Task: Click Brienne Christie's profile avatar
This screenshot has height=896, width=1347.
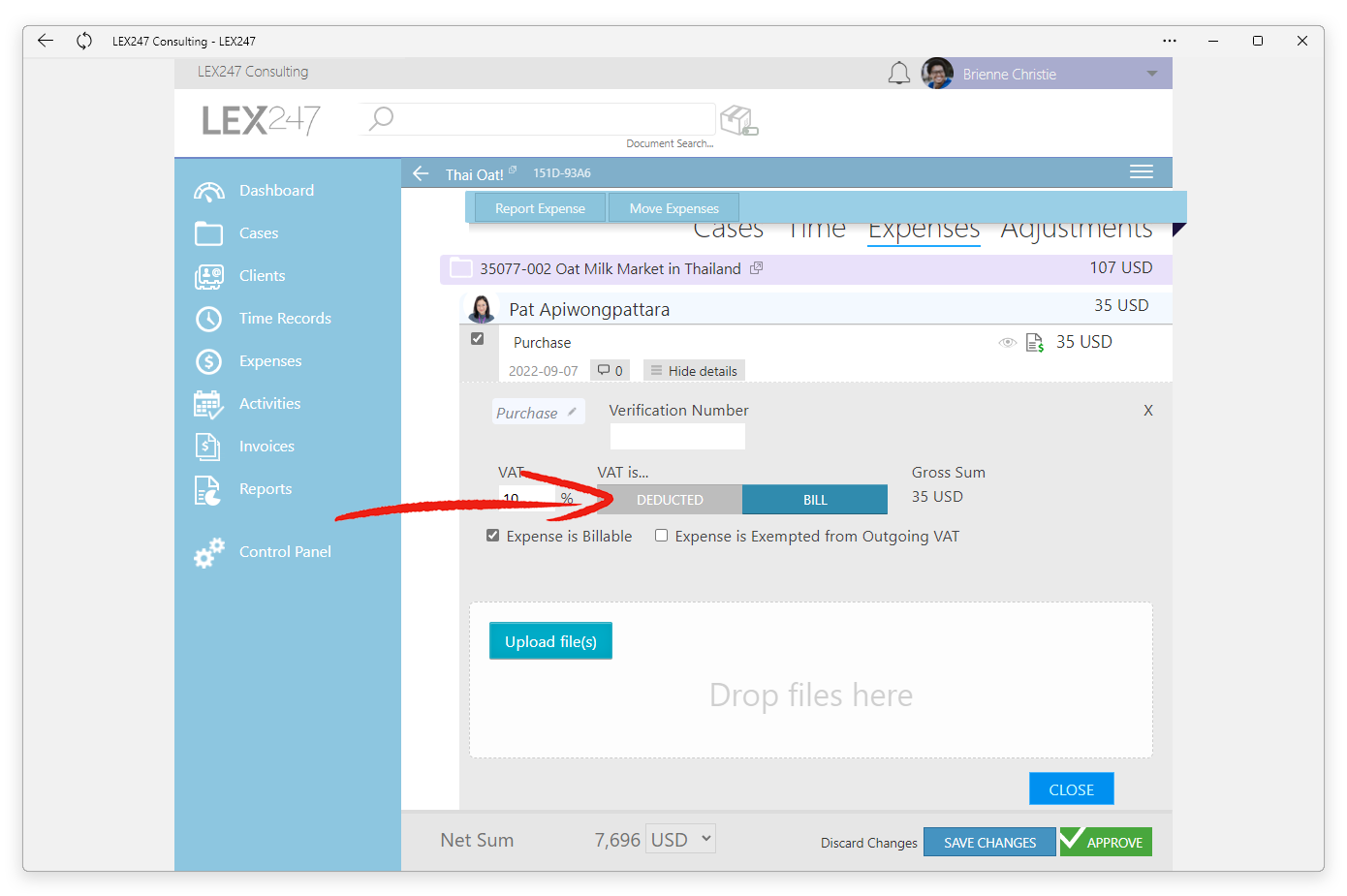Action: click(x=937, y=74)
